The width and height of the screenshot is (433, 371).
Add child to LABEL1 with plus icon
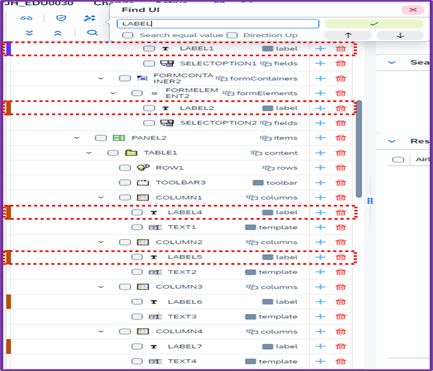(x=320, y=49)
